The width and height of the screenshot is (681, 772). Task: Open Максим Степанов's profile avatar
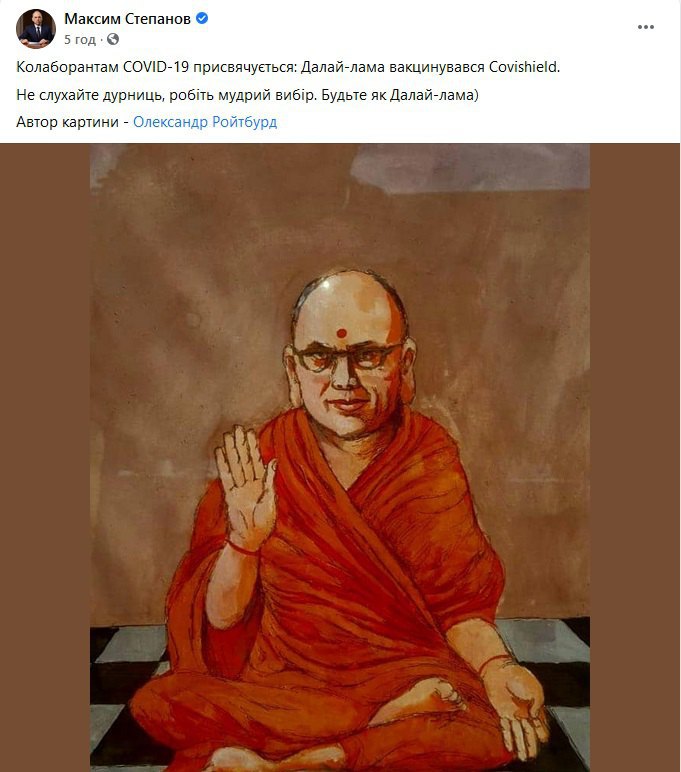pos(36,29)
